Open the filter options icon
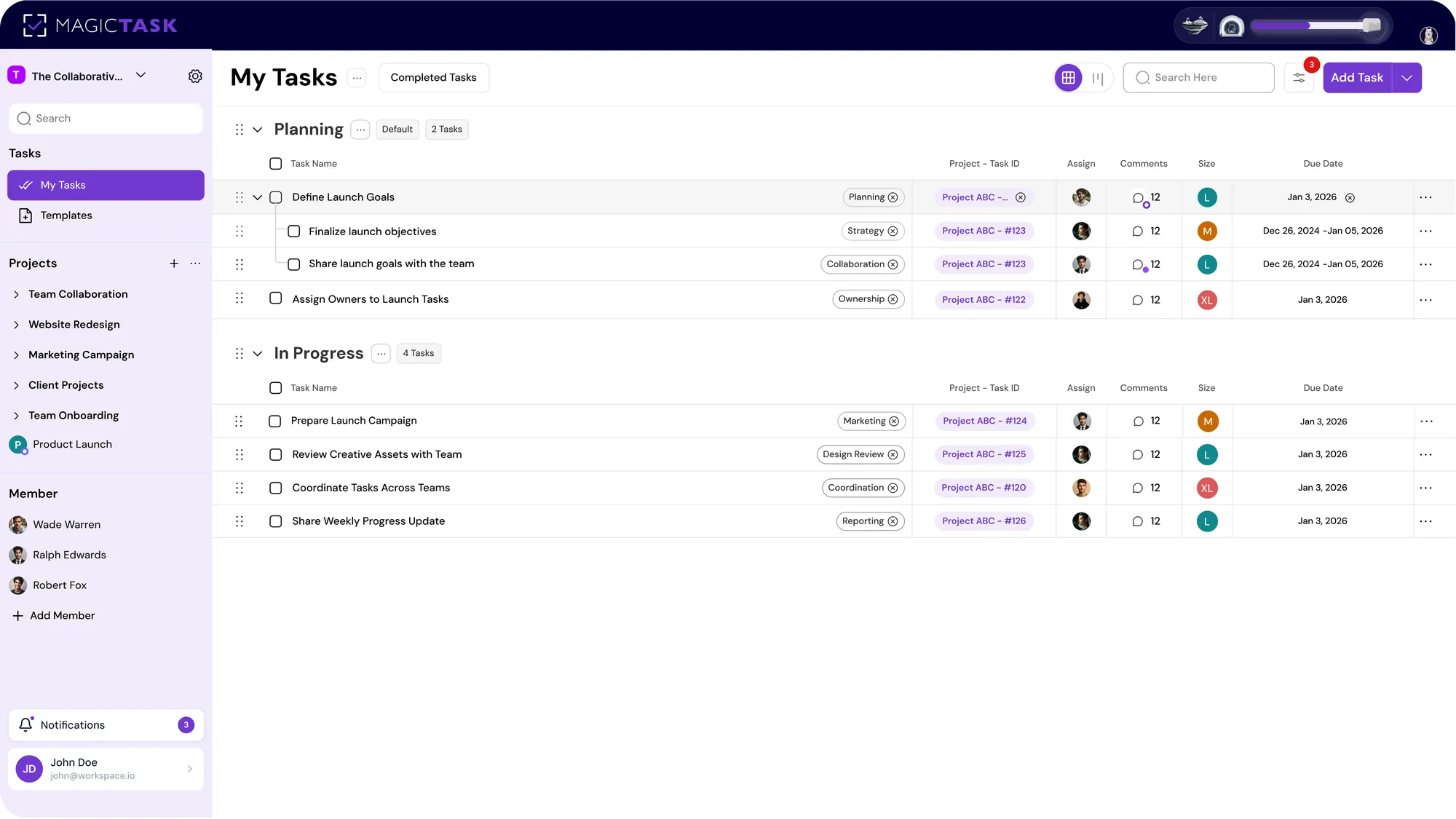Viewport: 1456px width, 819px height. pos(1299,78)
